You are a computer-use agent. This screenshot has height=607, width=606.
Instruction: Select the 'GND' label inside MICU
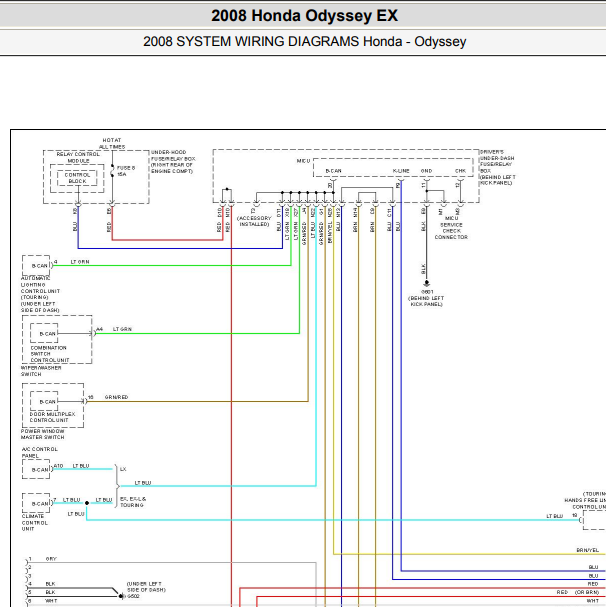(426, 171)
